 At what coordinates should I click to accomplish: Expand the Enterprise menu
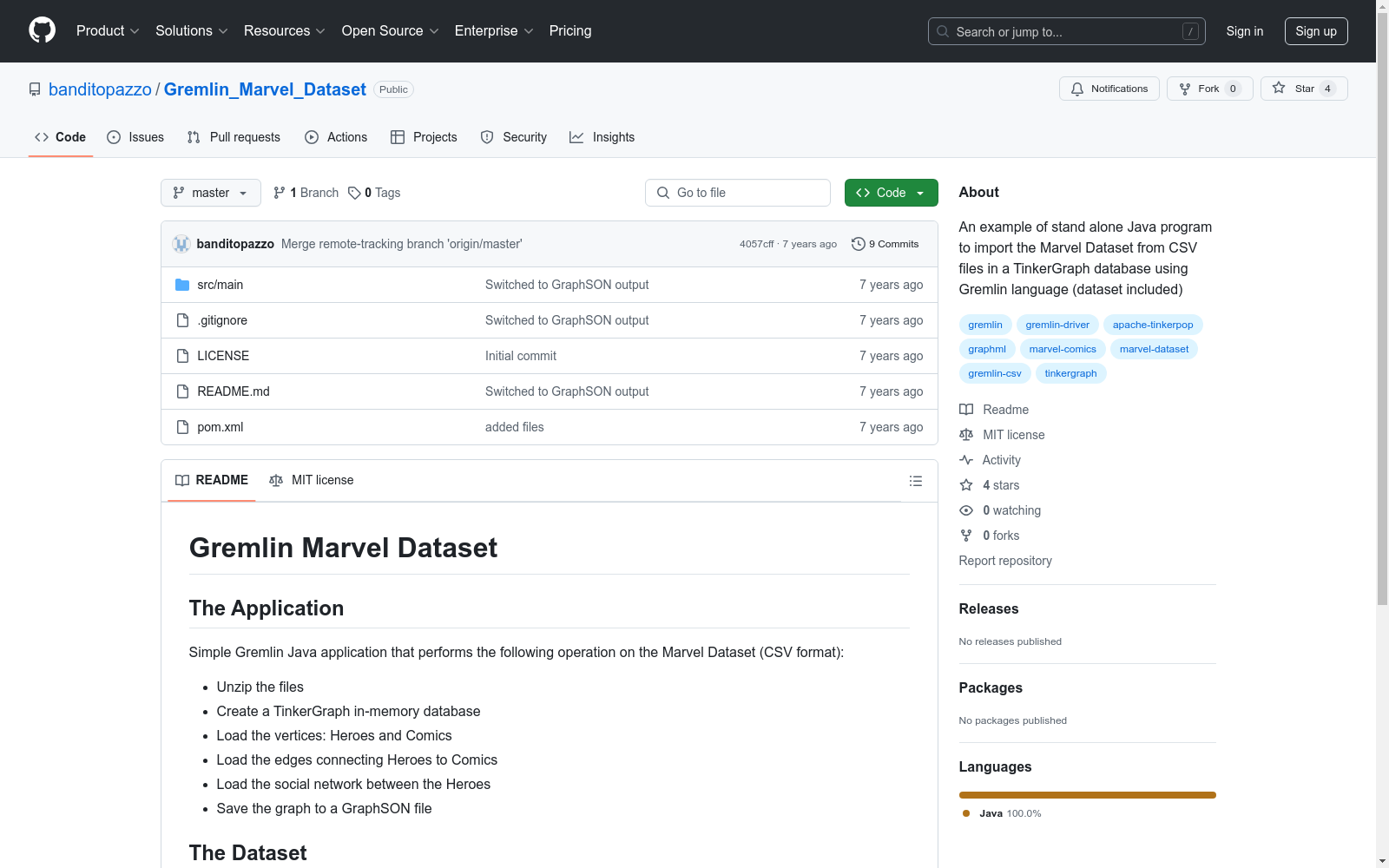pyautogui.click(x=494, y=31)
